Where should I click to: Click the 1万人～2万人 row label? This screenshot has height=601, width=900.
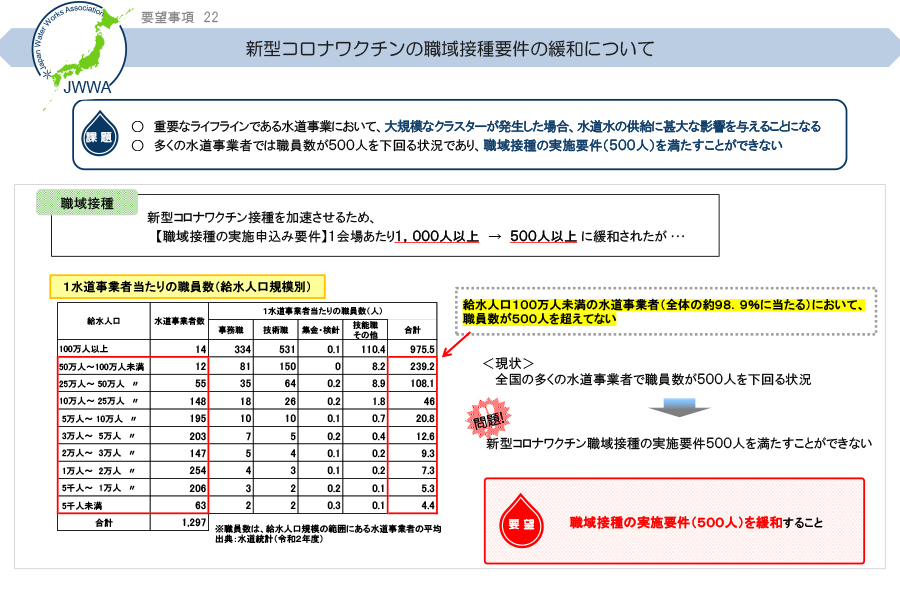[98, 471]
